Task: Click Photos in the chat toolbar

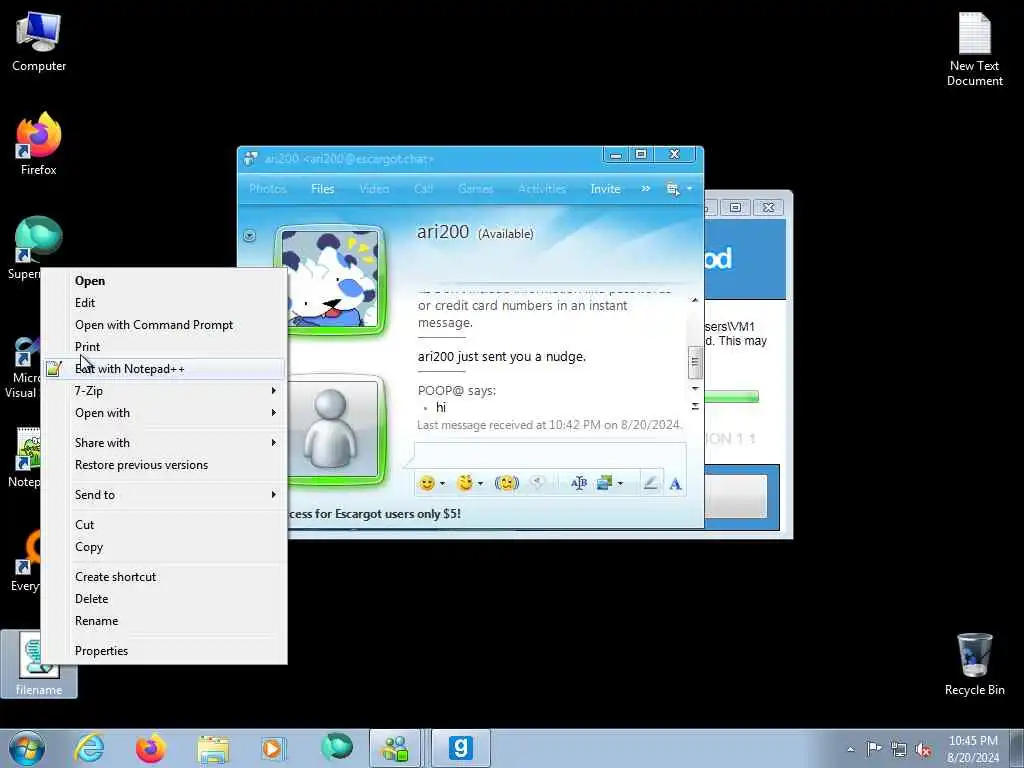Action: 268,189
